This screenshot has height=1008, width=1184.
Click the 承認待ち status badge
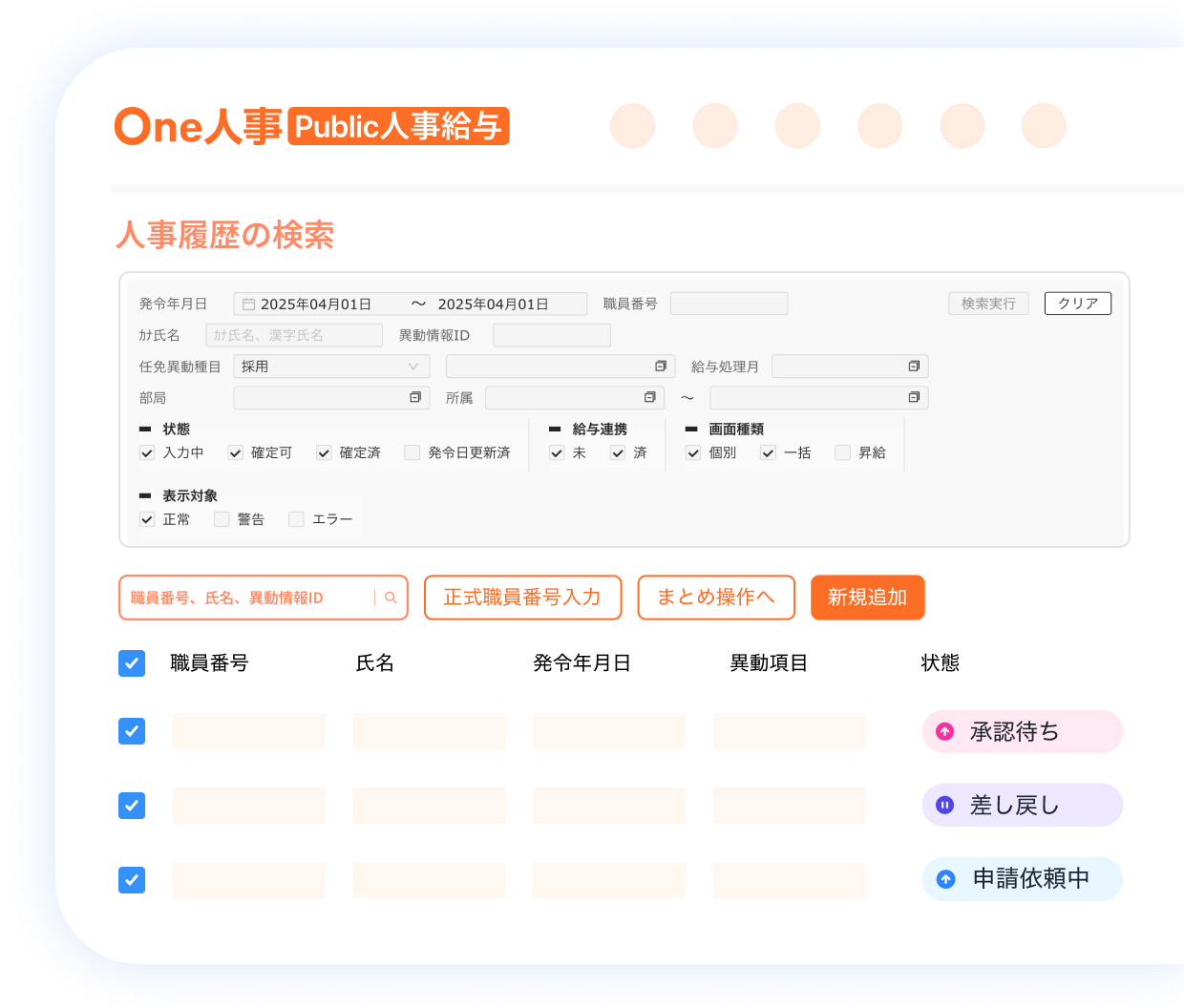point(1023,731)
